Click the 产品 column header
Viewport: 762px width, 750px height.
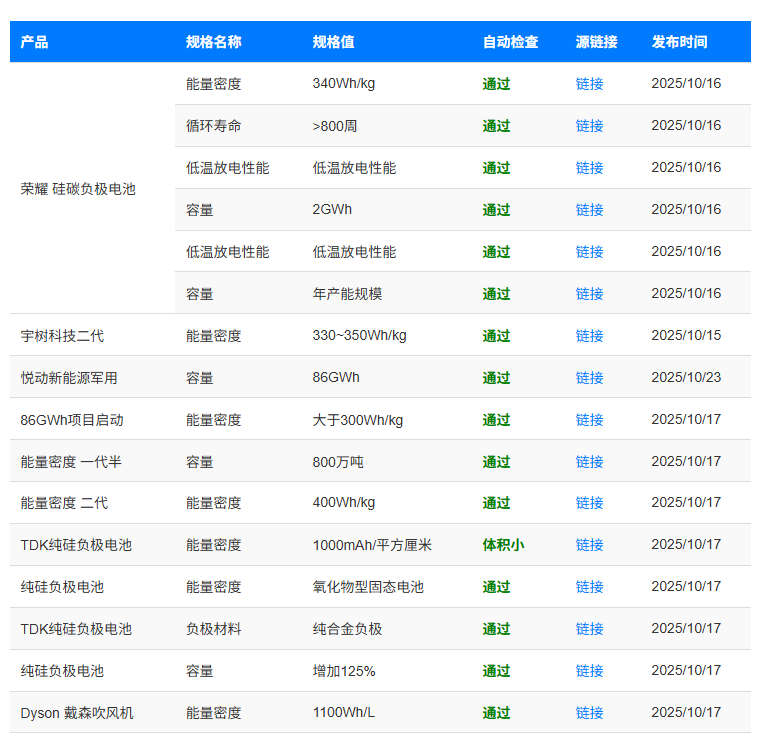point(35,42)
